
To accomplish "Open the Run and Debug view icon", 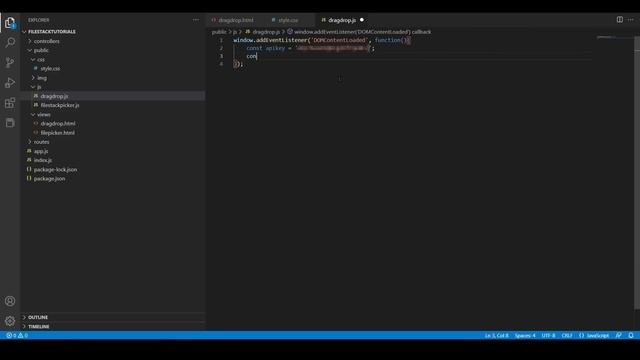I will click(10, 82).
